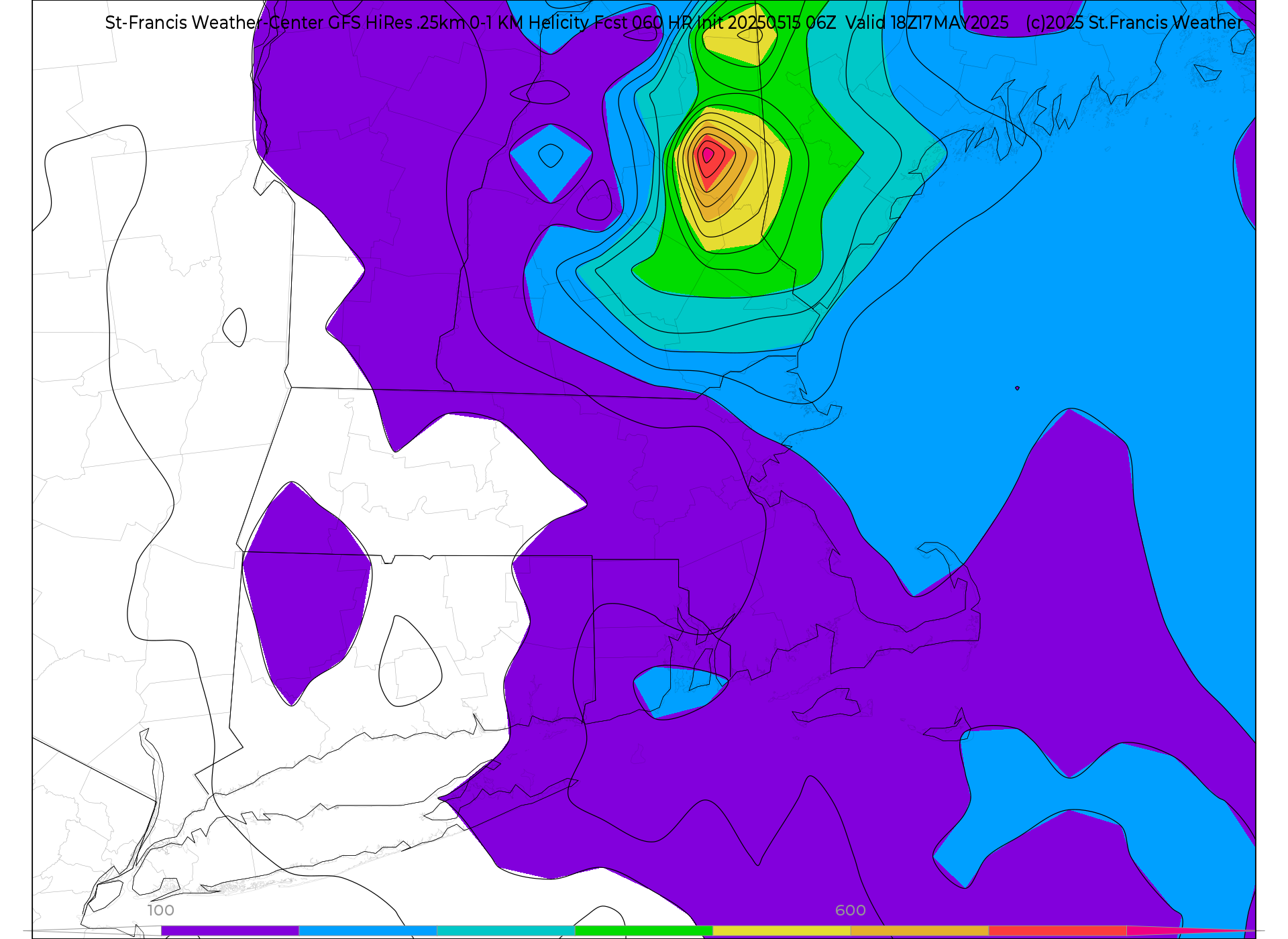Click the 'Init 20250515 06Z' header text
This screenshot has height=939, width=1288.
(x=767, y=23)
